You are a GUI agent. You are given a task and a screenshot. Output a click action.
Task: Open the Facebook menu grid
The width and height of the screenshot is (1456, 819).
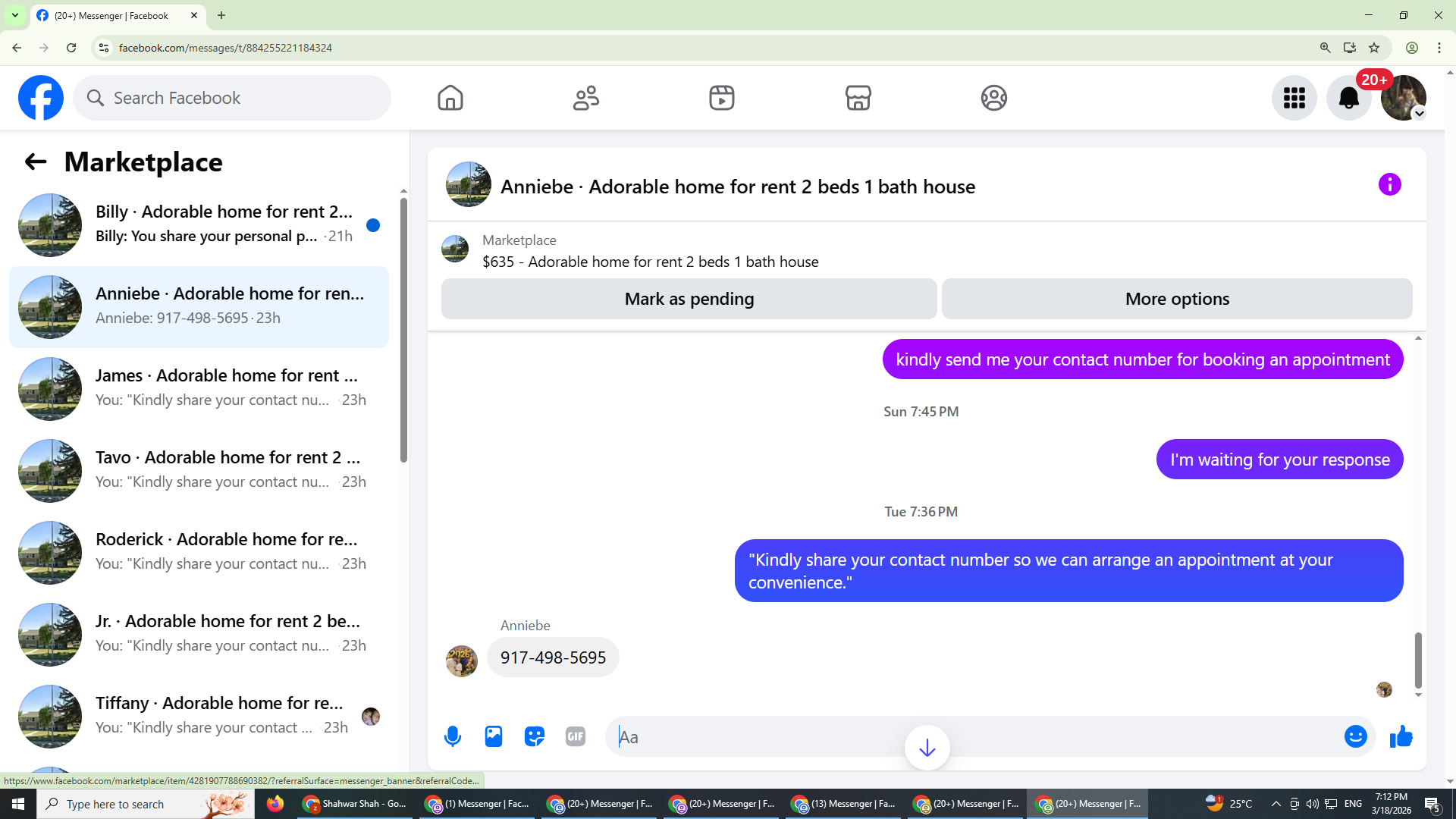1294,98
